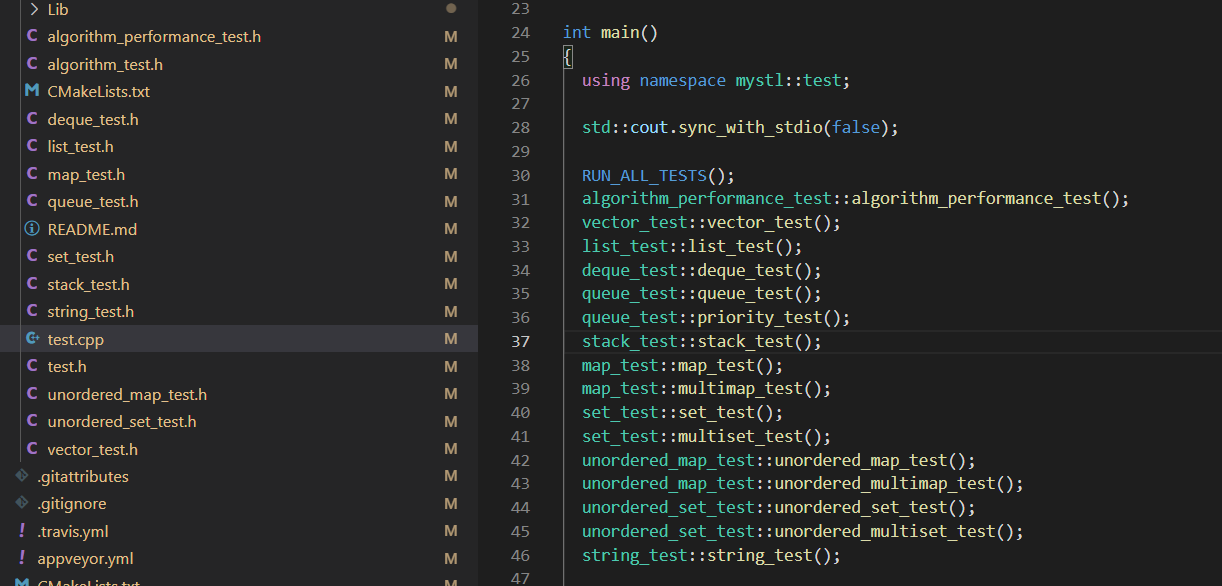Click 'list_test::list_test();' code line

(692, 247)
